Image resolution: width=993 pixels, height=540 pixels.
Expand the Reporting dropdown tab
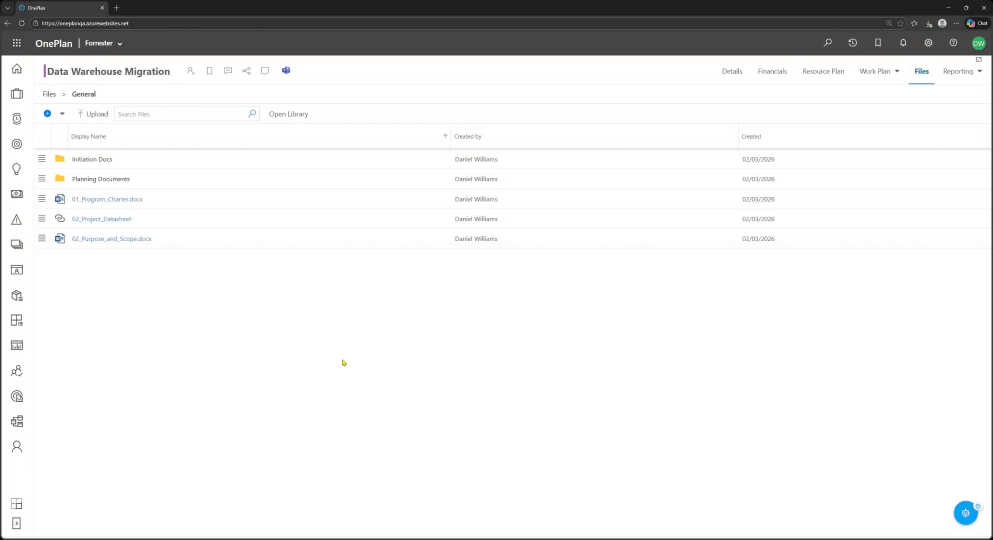tap(963, 71)
